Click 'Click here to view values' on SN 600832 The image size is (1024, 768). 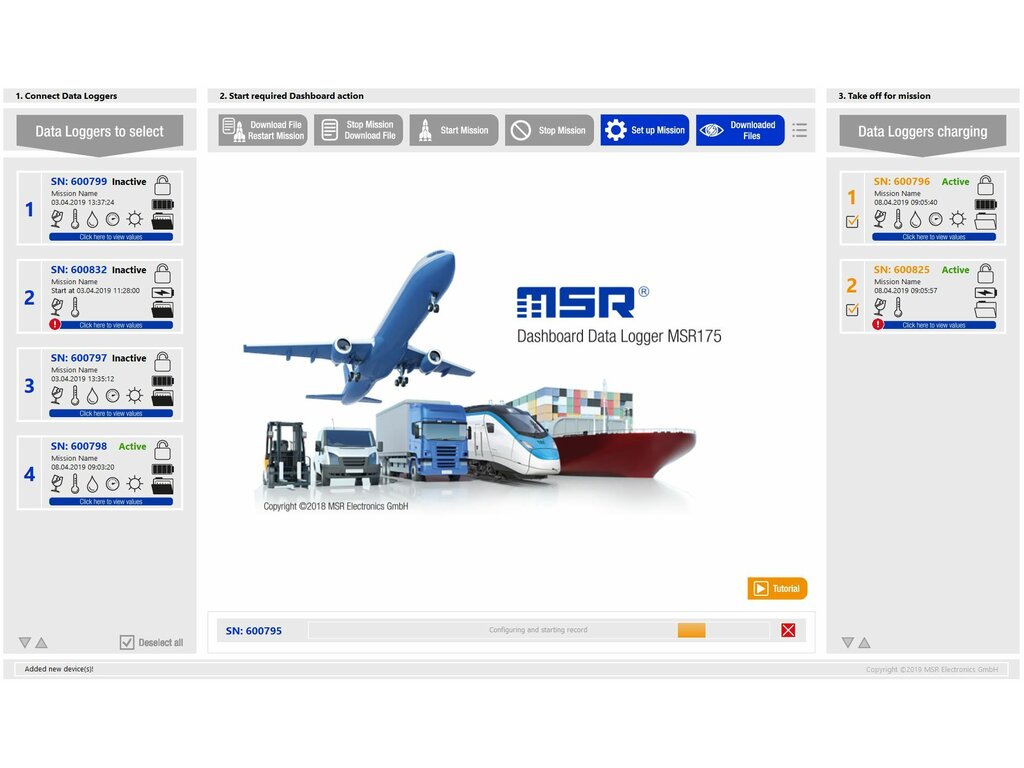tap(111, 325)
